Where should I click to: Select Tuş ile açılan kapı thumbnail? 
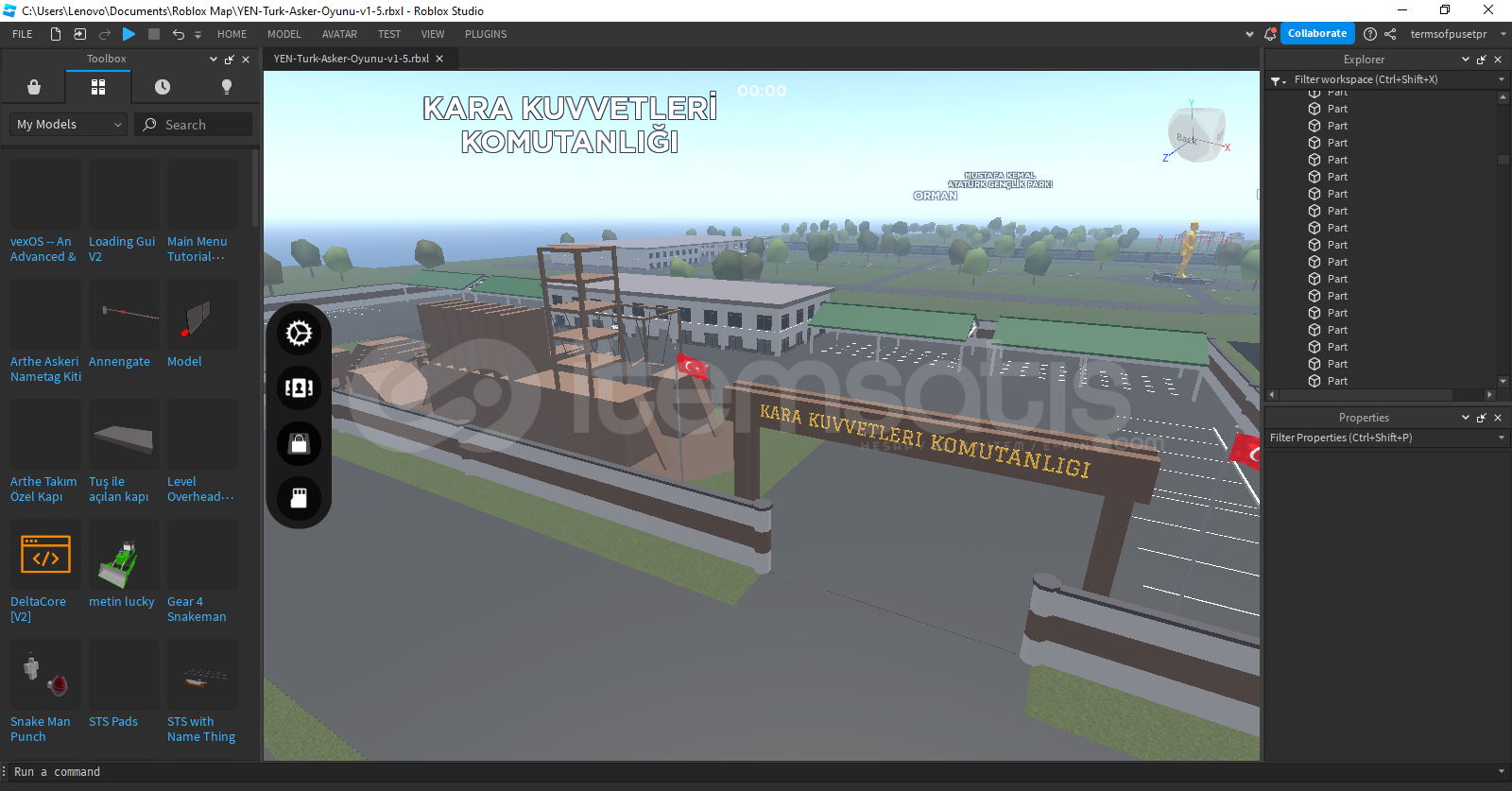tap(124, 434)
